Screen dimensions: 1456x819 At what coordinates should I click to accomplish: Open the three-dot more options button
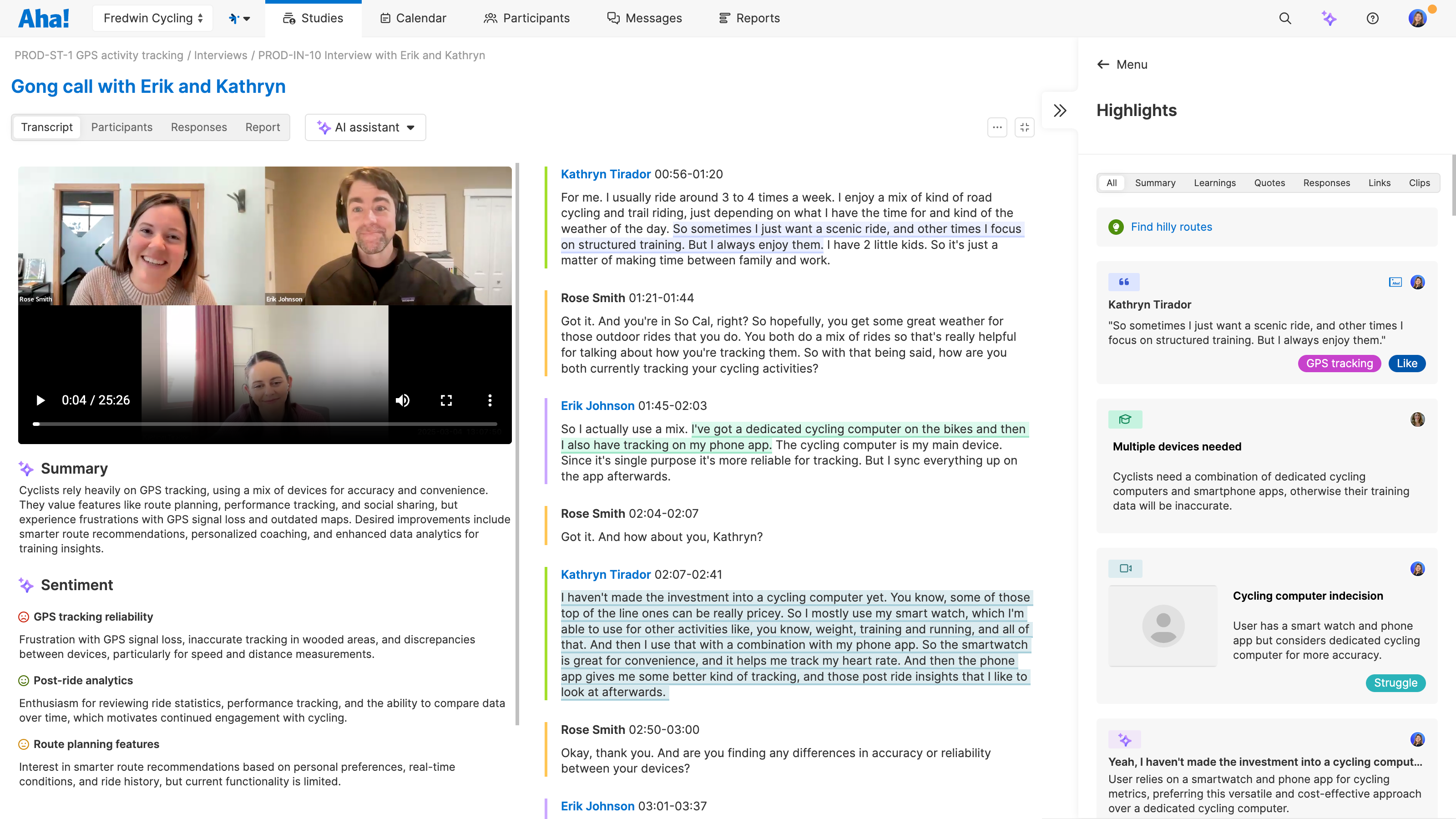pos(997,127)
